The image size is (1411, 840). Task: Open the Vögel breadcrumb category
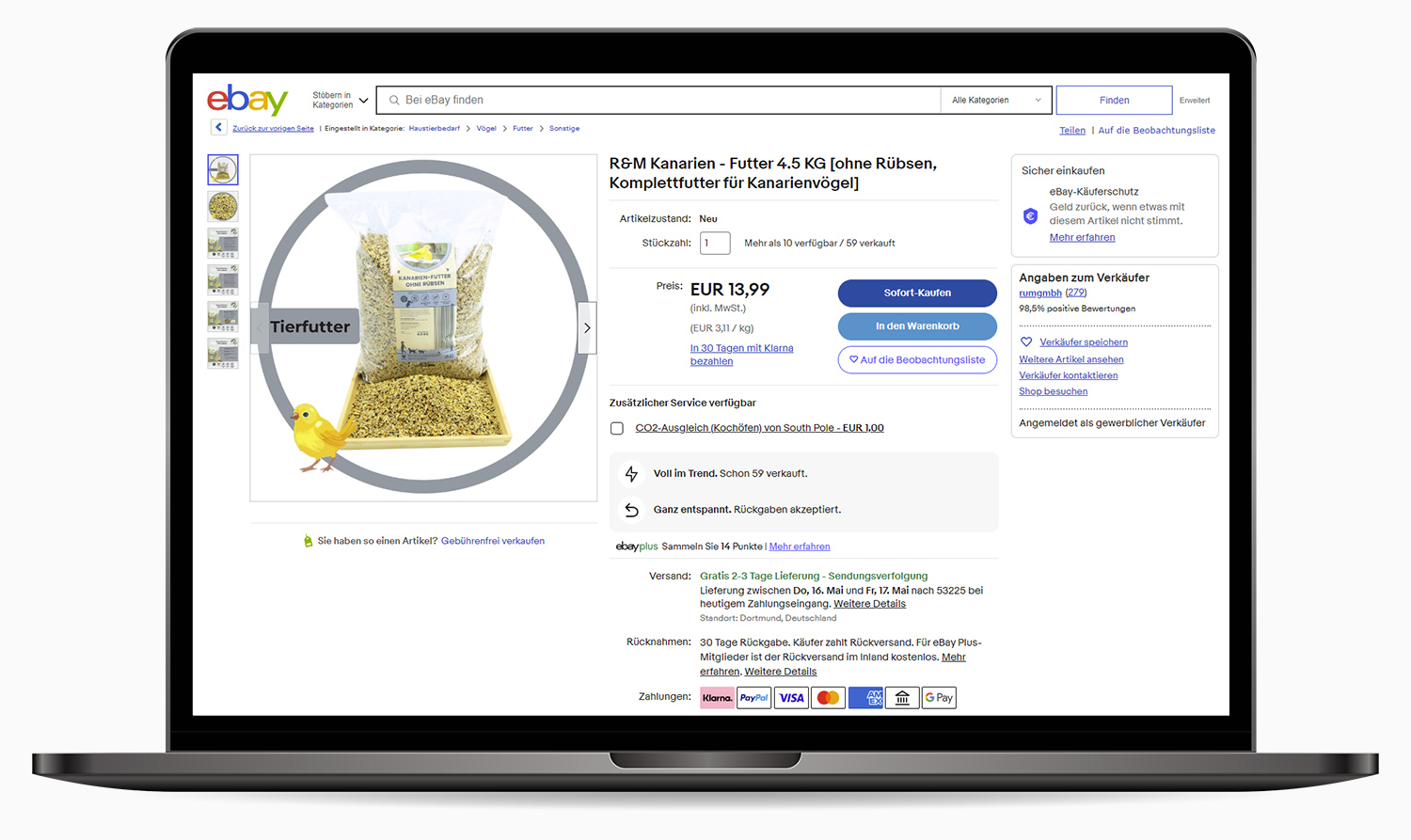point(486,128)
